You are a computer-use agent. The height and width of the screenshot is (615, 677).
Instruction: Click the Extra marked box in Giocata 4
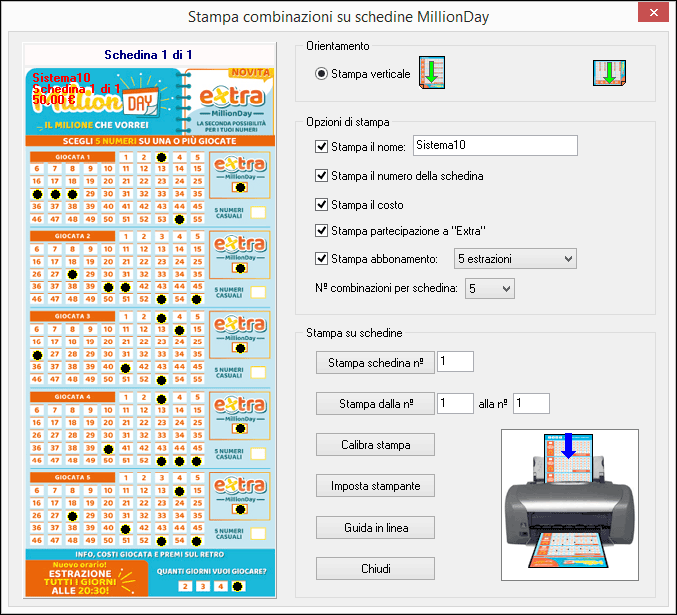tap(240, 428)
